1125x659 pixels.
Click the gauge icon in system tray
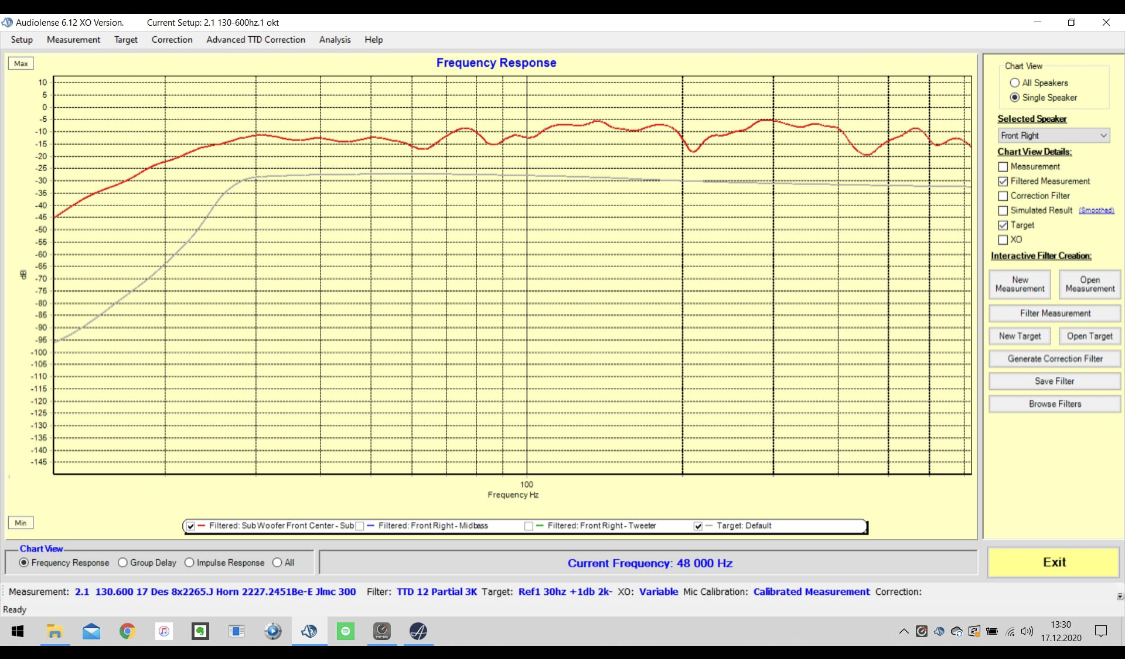[921, 632]
